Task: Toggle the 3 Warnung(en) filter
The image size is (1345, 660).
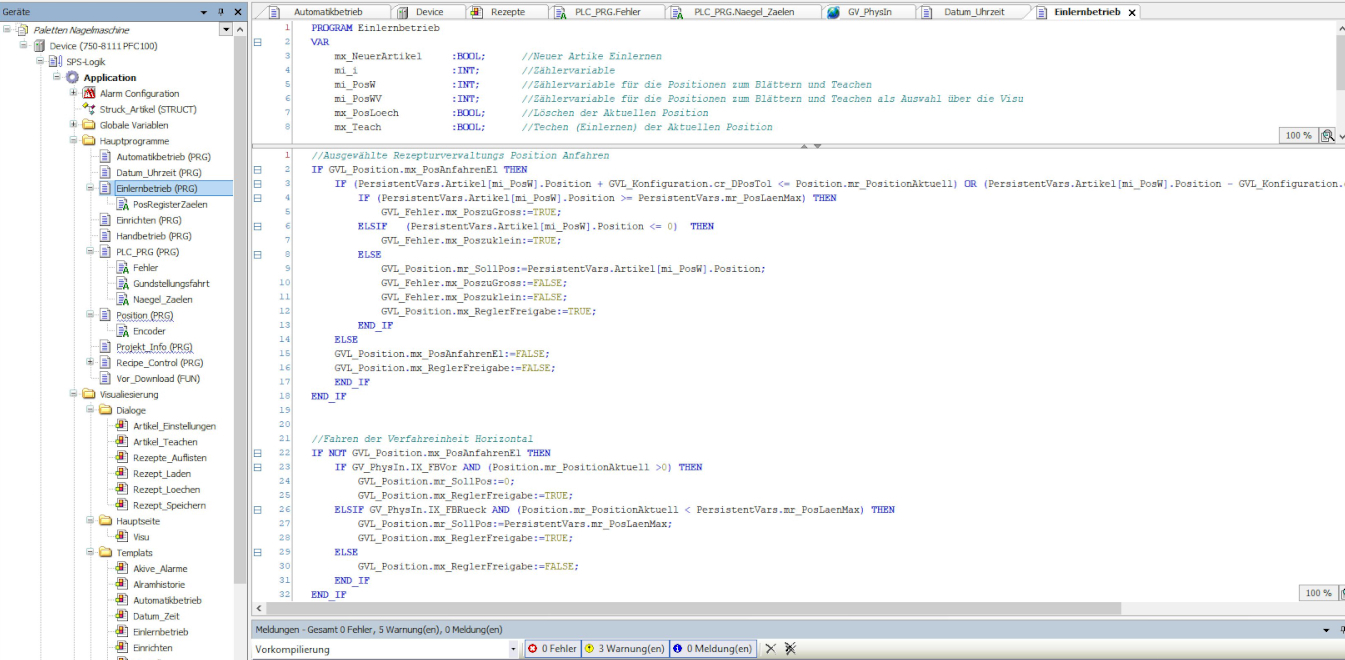Action: click(x=625, y=649)
